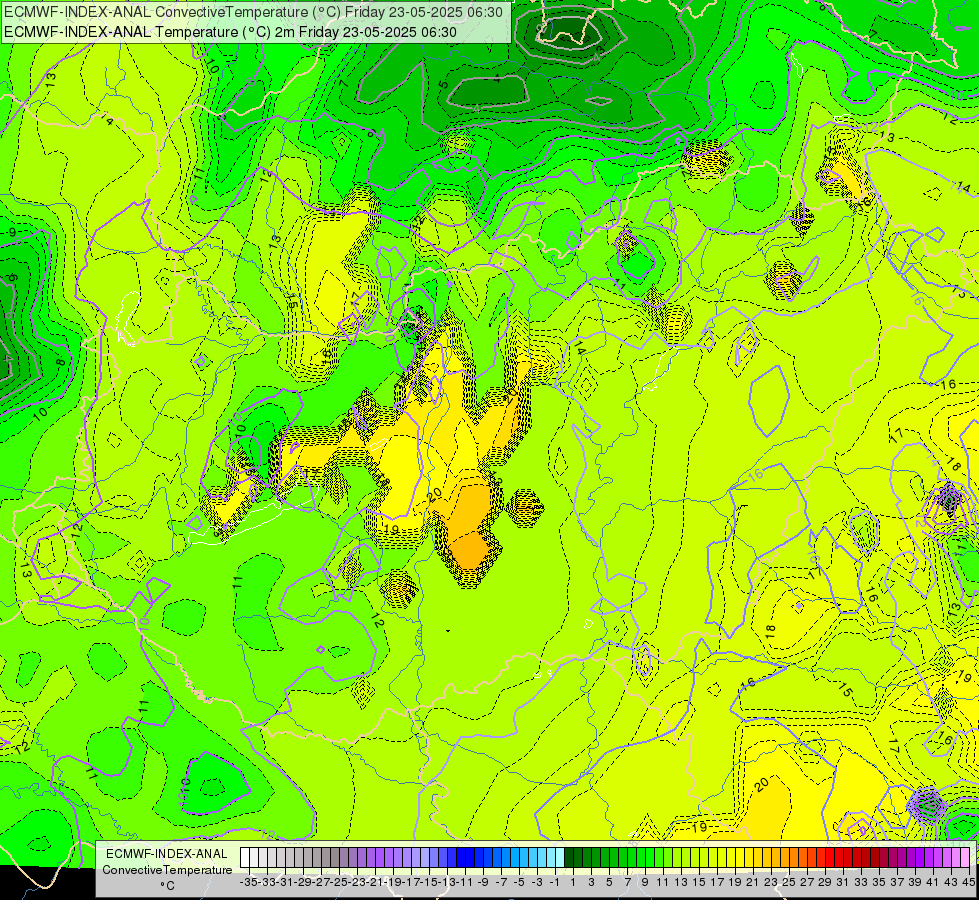Click the -9 value on the legend scale
This screenshot has width=979, height=900.
(483, 882)
